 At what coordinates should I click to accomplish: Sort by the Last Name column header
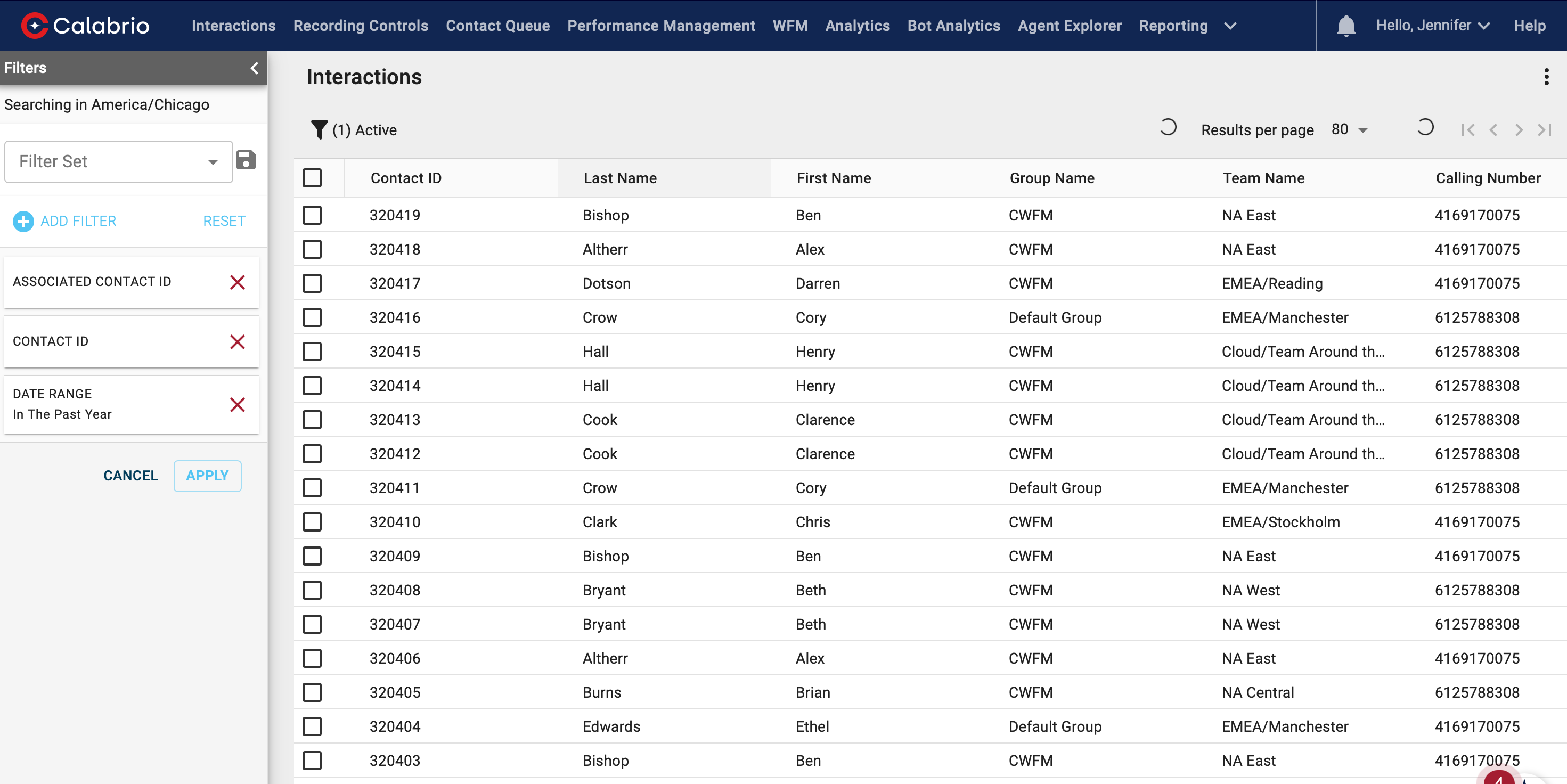point(619,178)
